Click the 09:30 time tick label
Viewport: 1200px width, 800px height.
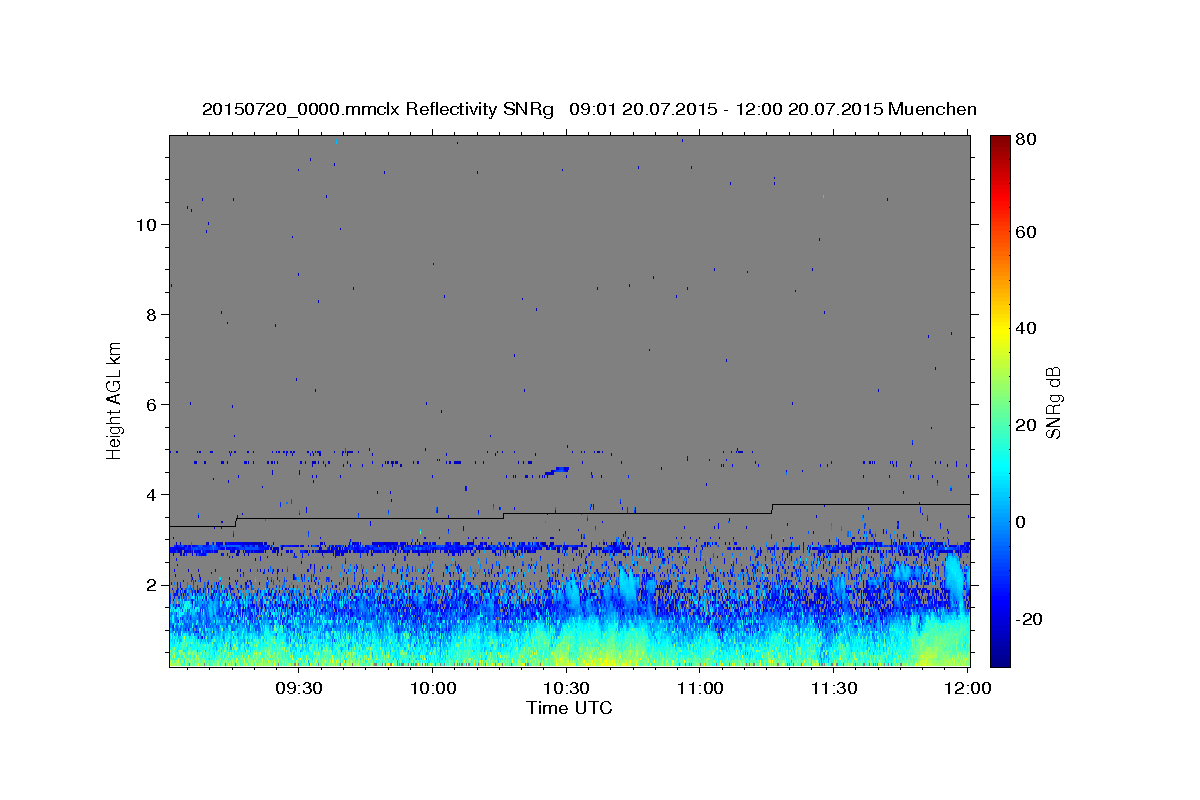coord(299,689)
